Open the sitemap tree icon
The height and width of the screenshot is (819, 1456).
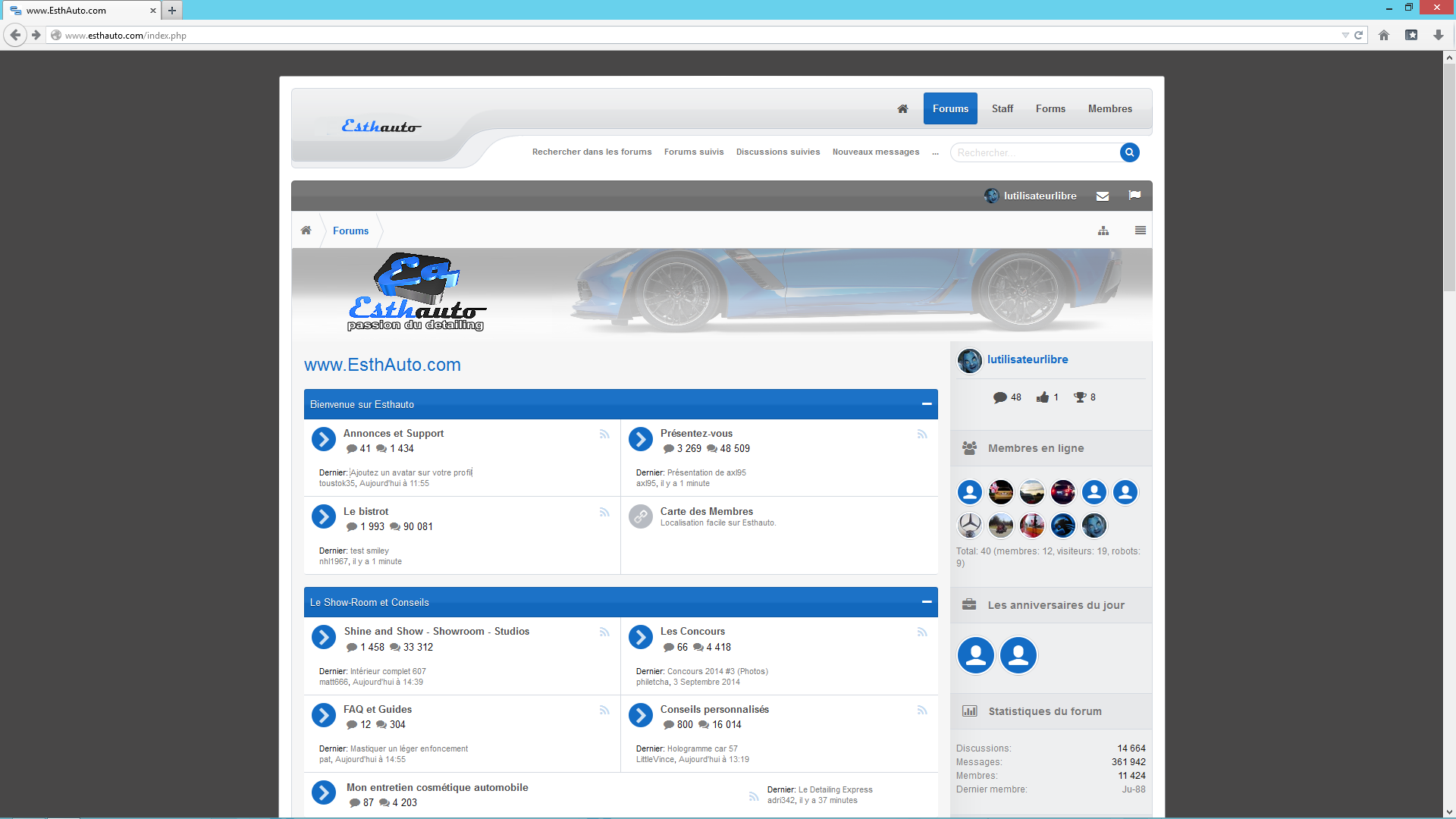(x=1103, y=231)
